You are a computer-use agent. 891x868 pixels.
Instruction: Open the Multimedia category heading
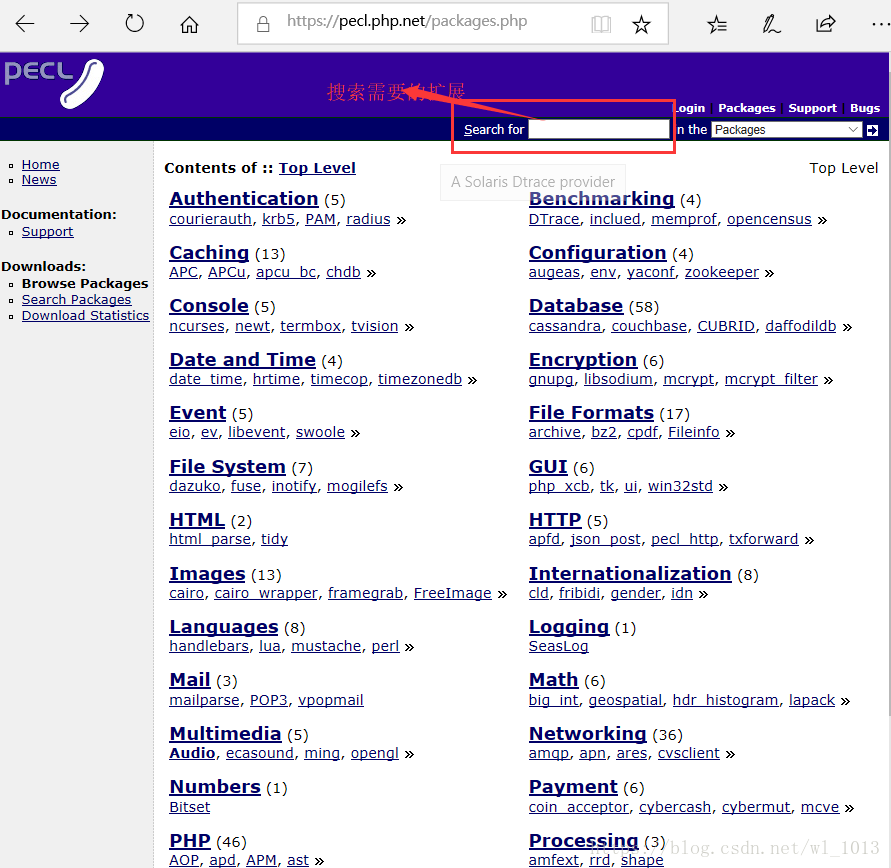pos(225,733)
